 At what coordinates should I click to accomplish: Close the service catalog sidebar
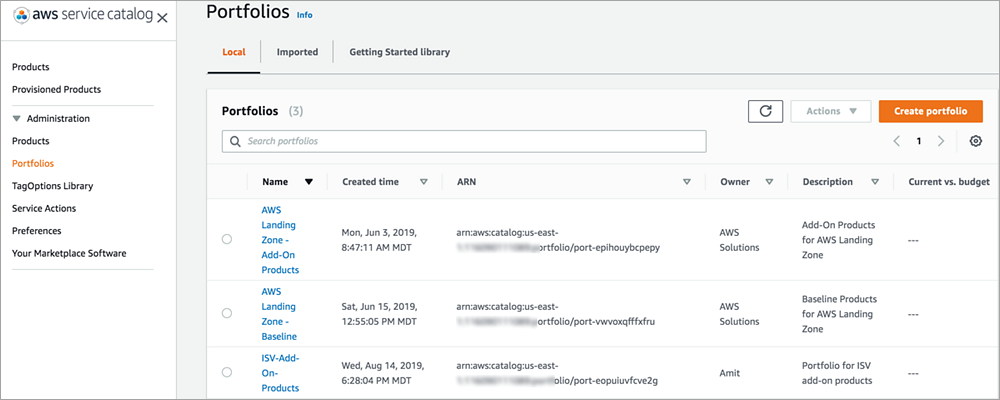pyautogui.click(x=162, y=18)
